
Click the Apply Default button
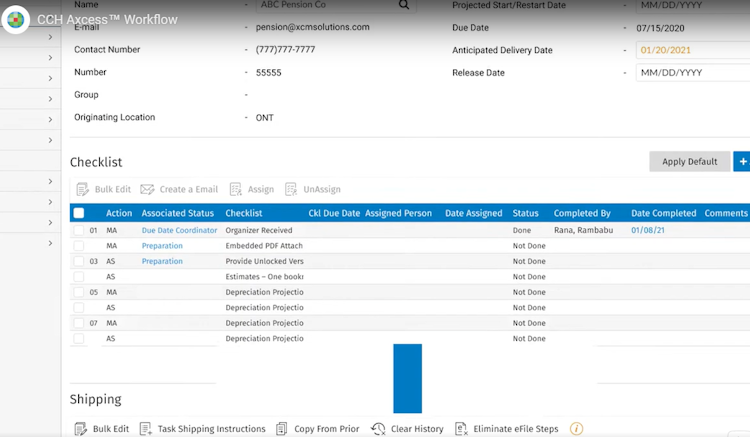pos(689,162)
